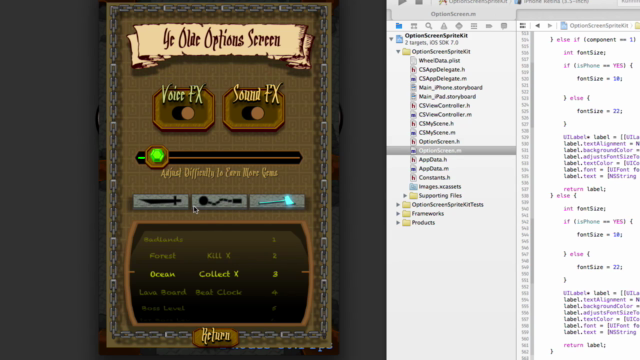Open the Log navigator speech-bubble icon
Screen dimensions: 640x360
click(504, 26)
